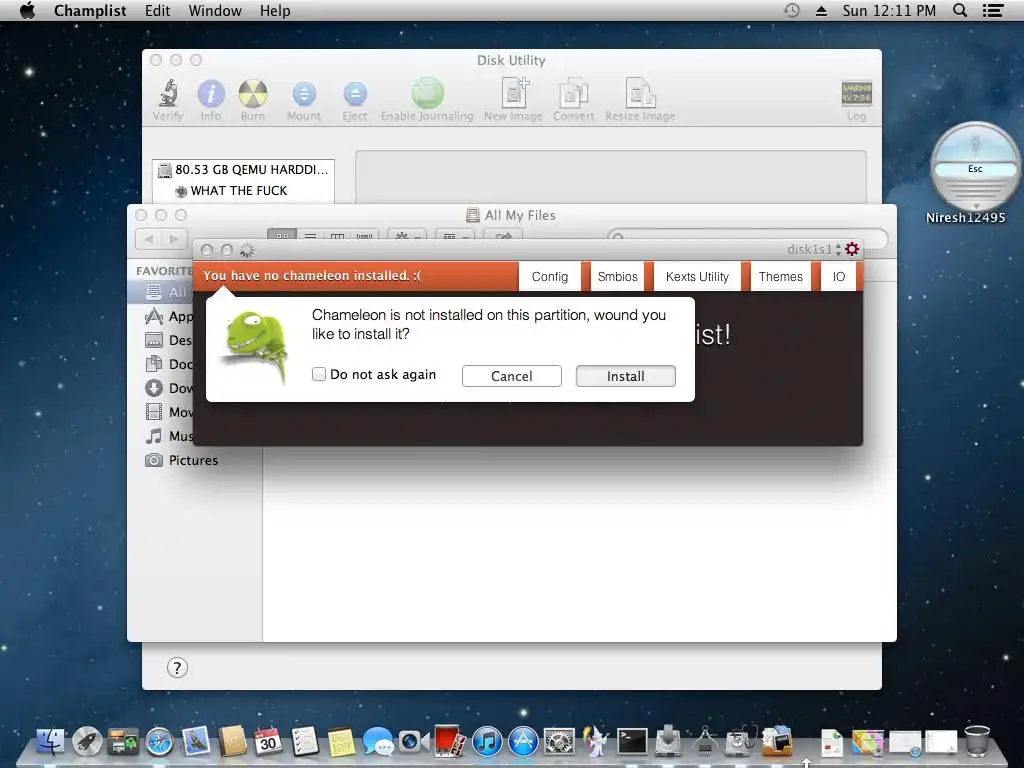This screenshot has height=768, width=1024.
Task: Open Messages speech bubble in the Dock
Action: coord(377,743)
